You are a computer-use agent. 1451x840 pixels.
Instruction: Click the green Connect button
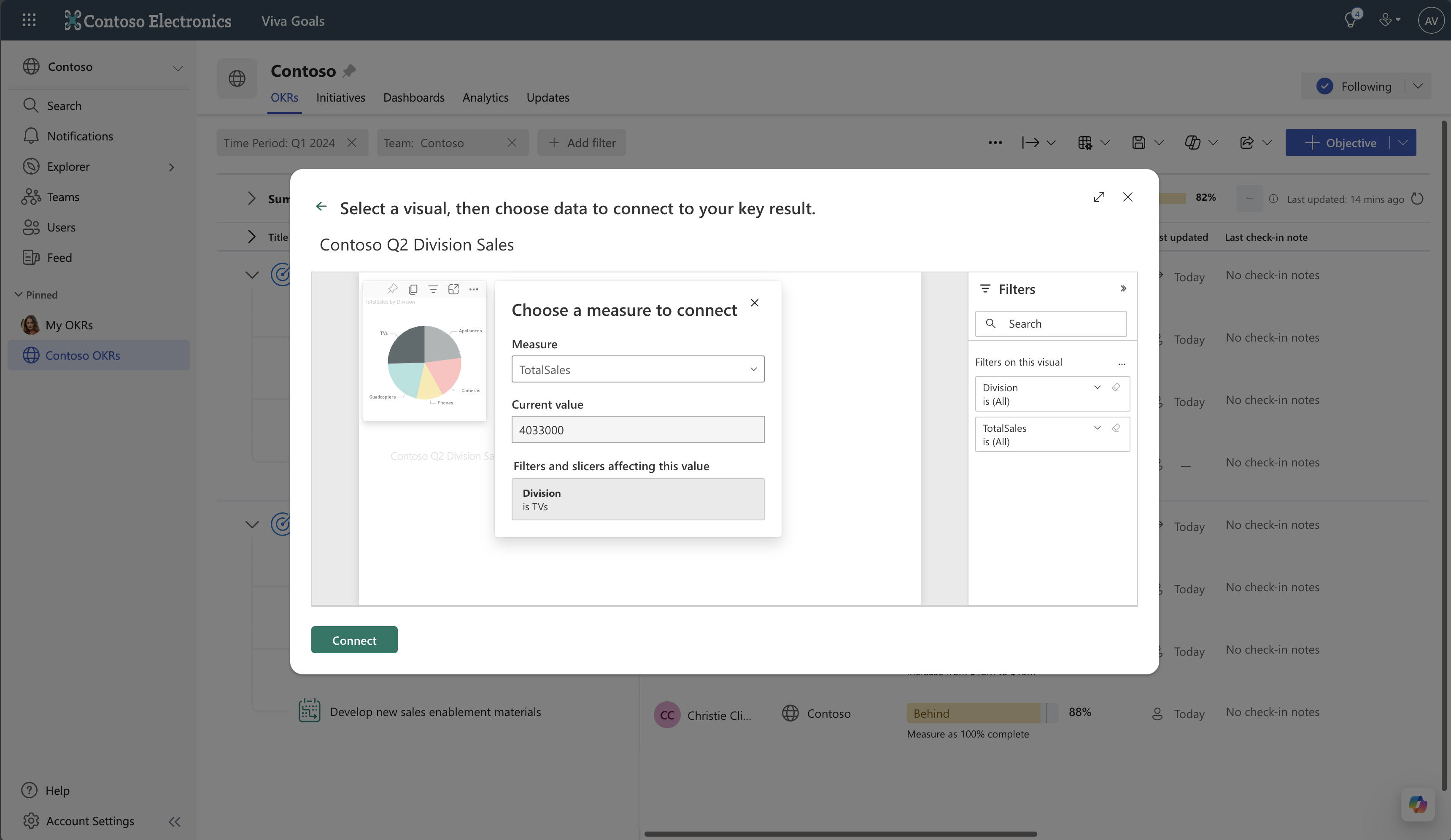pyautogui.click(x=354, y=640)
